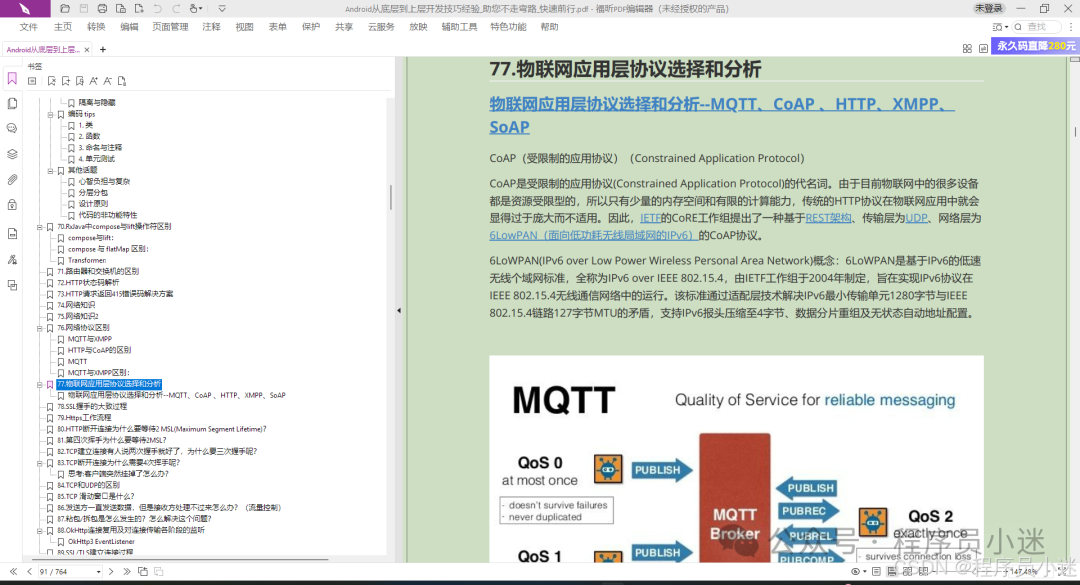Open the Pages thumbnail panel icon

(x=12, y=103)
